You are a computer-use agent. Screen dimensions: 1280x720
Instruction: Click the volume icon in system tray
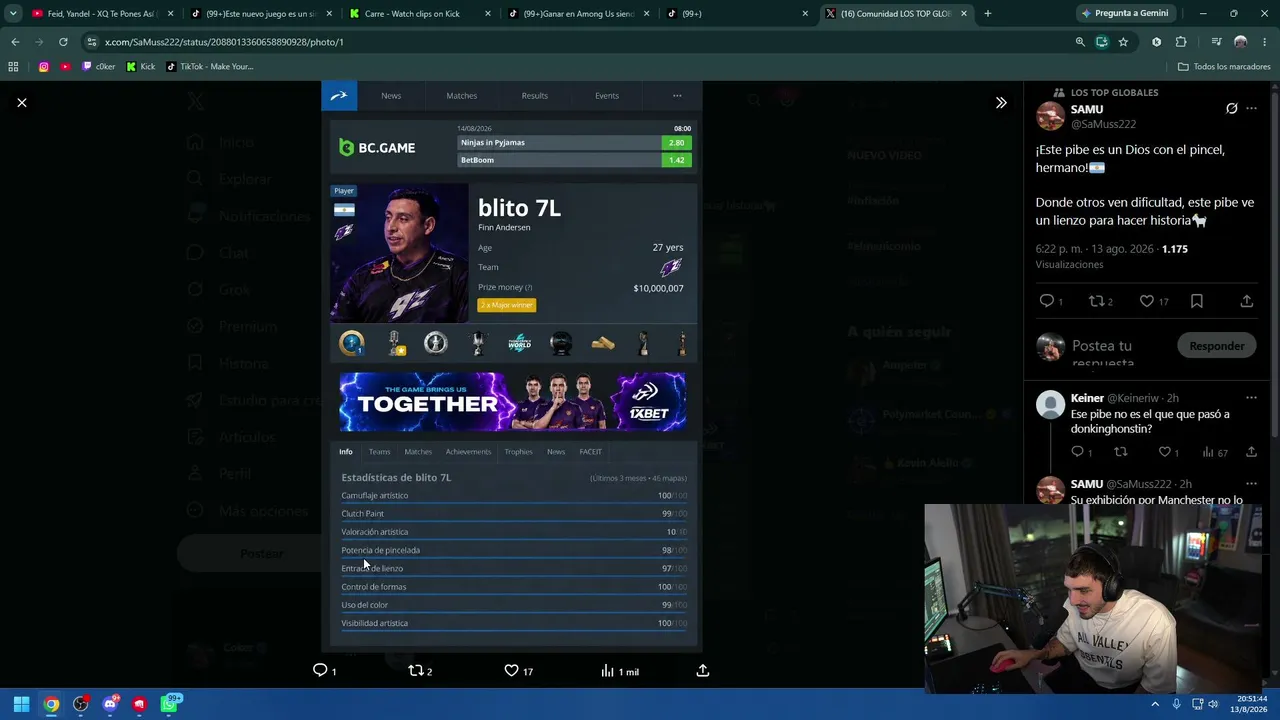click(x=1212, y=704)
